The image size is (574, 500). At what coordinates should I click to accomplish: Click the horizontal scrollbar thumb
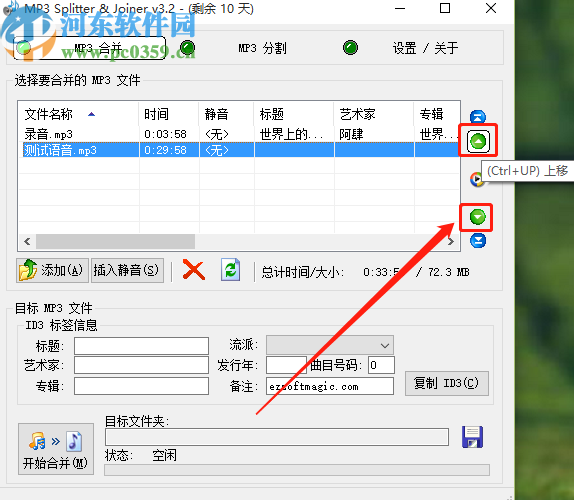pos(115,241)
